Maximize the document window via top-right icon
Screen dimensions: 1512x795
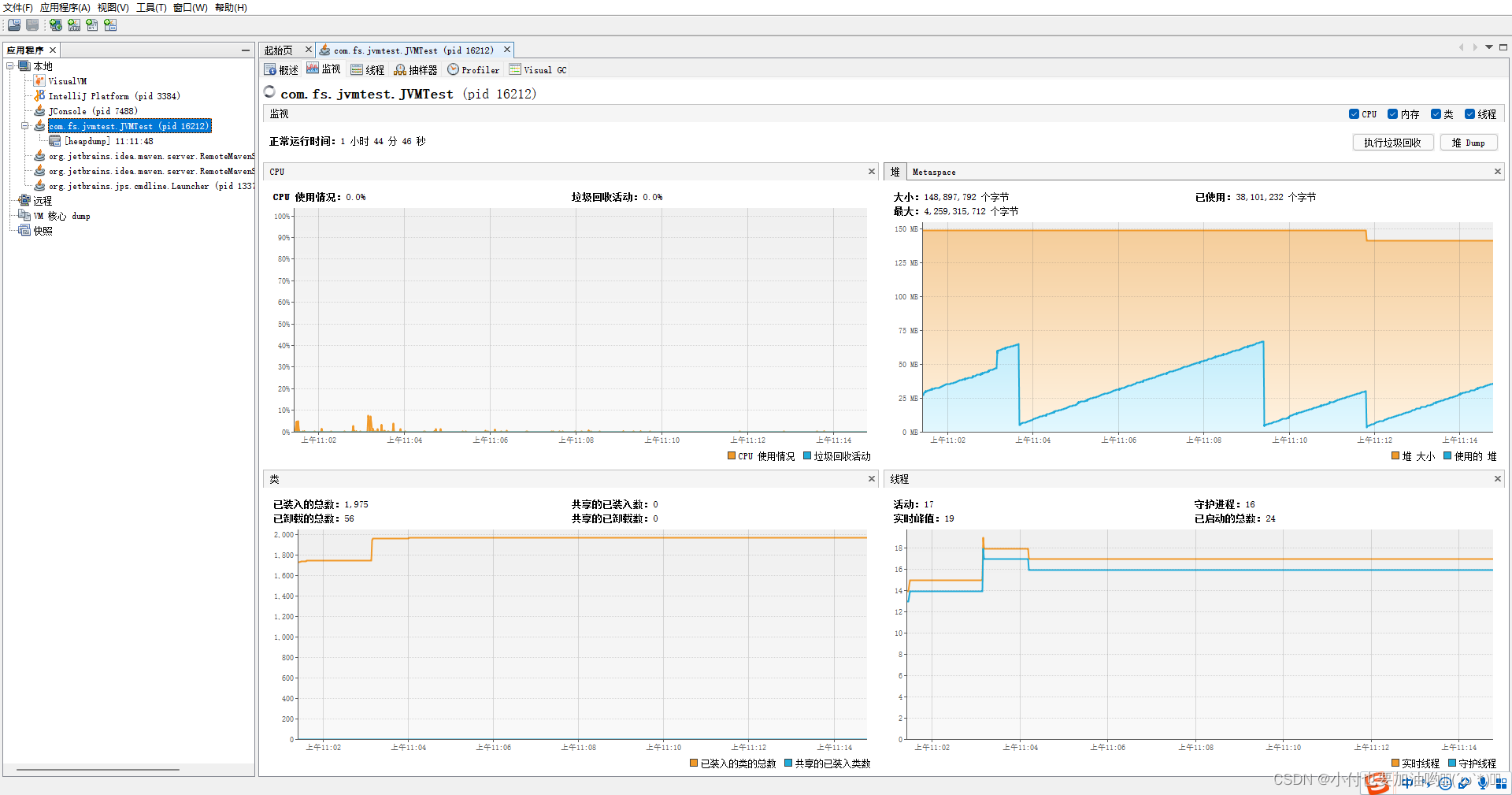1503,47
